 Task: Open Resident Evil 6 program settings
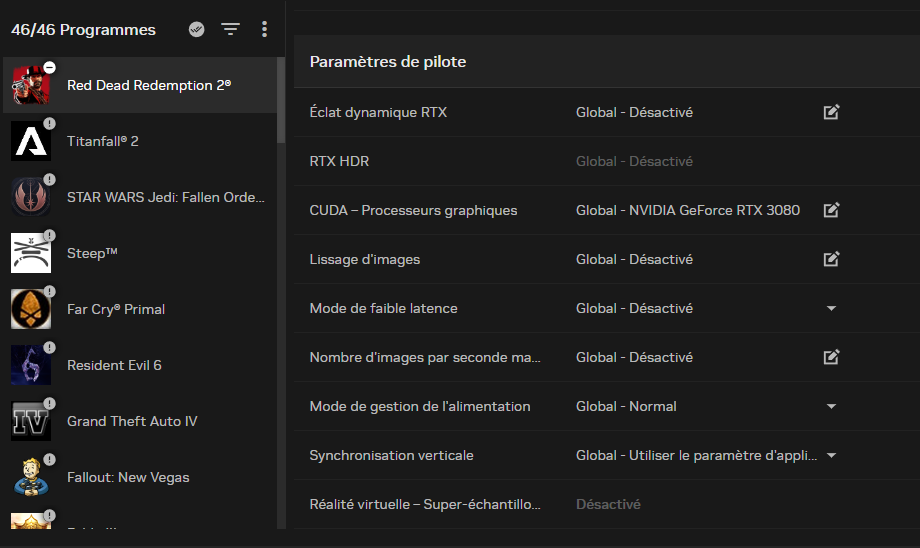point(114,365)
